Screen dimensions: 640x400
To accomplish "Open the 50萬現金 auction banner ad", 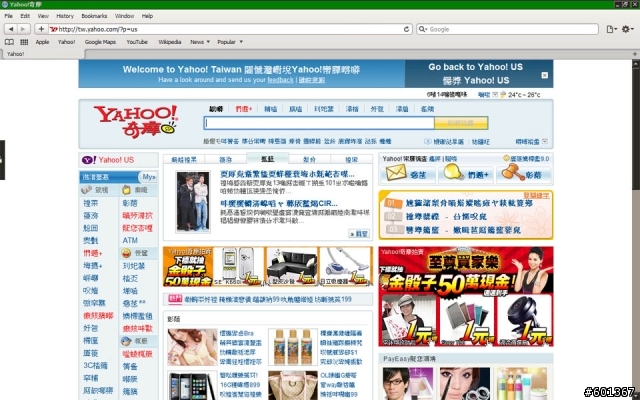I will click(466, 296).
